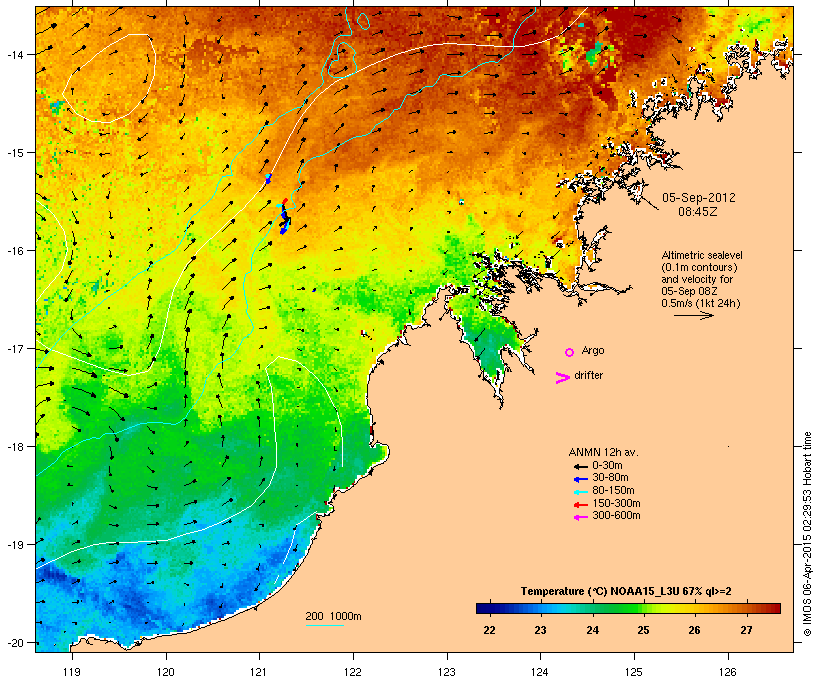Image resolution: width=820 pixels, height=680 pixels.
Task: Click the latitude label -15
Action: 15,153
